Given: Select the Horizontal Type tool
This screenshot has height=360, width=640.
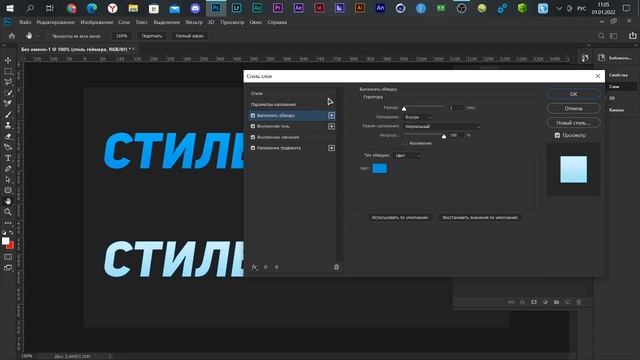Looking at the screenshot, I should pos(8,158).
